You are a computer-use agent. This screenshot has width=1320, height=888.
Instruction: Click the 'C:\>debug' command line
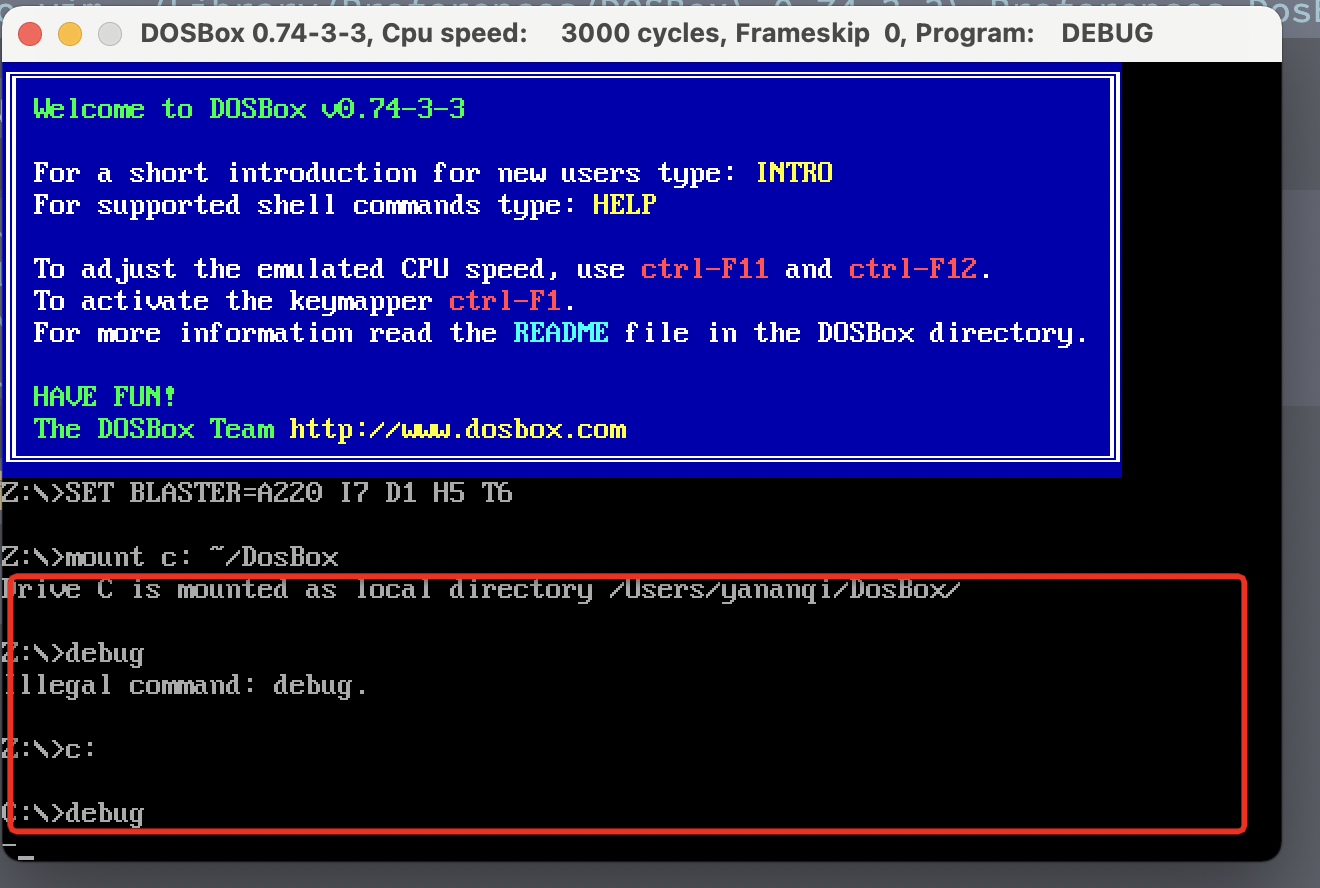pos(73,812)
